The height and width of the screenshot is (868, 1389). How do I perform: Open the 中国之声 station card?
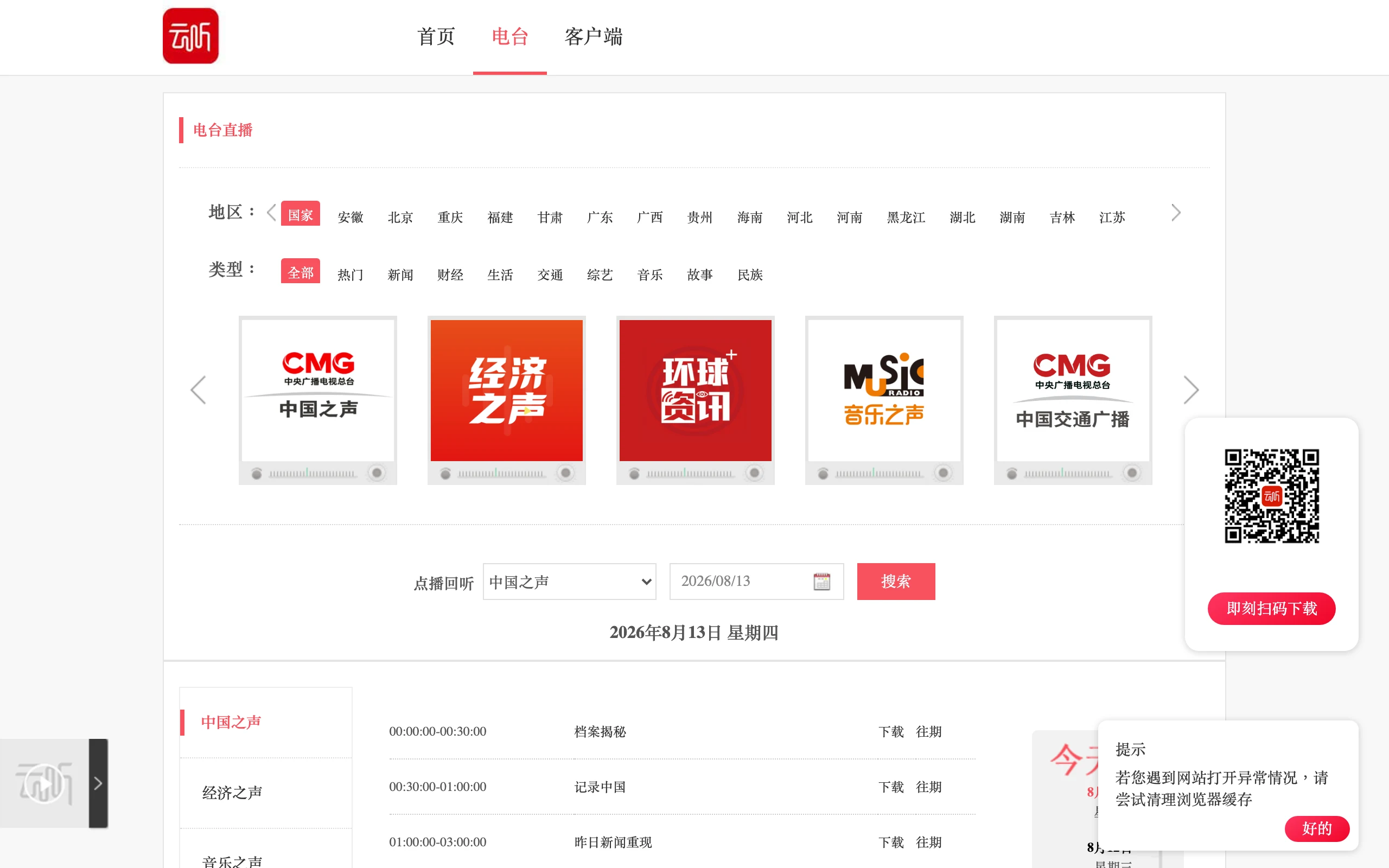click(318, 400)
